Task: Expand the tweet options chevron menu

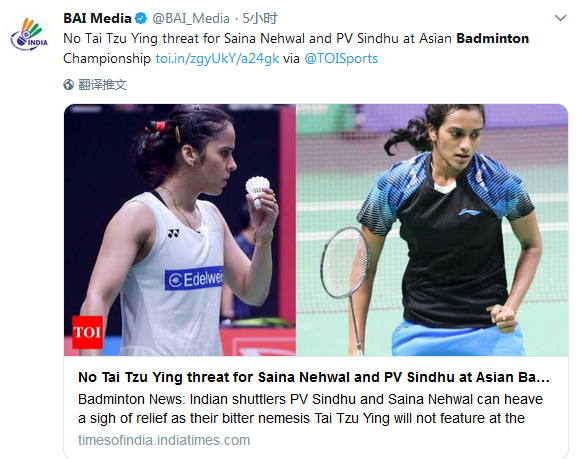Action: coord(560,18)
